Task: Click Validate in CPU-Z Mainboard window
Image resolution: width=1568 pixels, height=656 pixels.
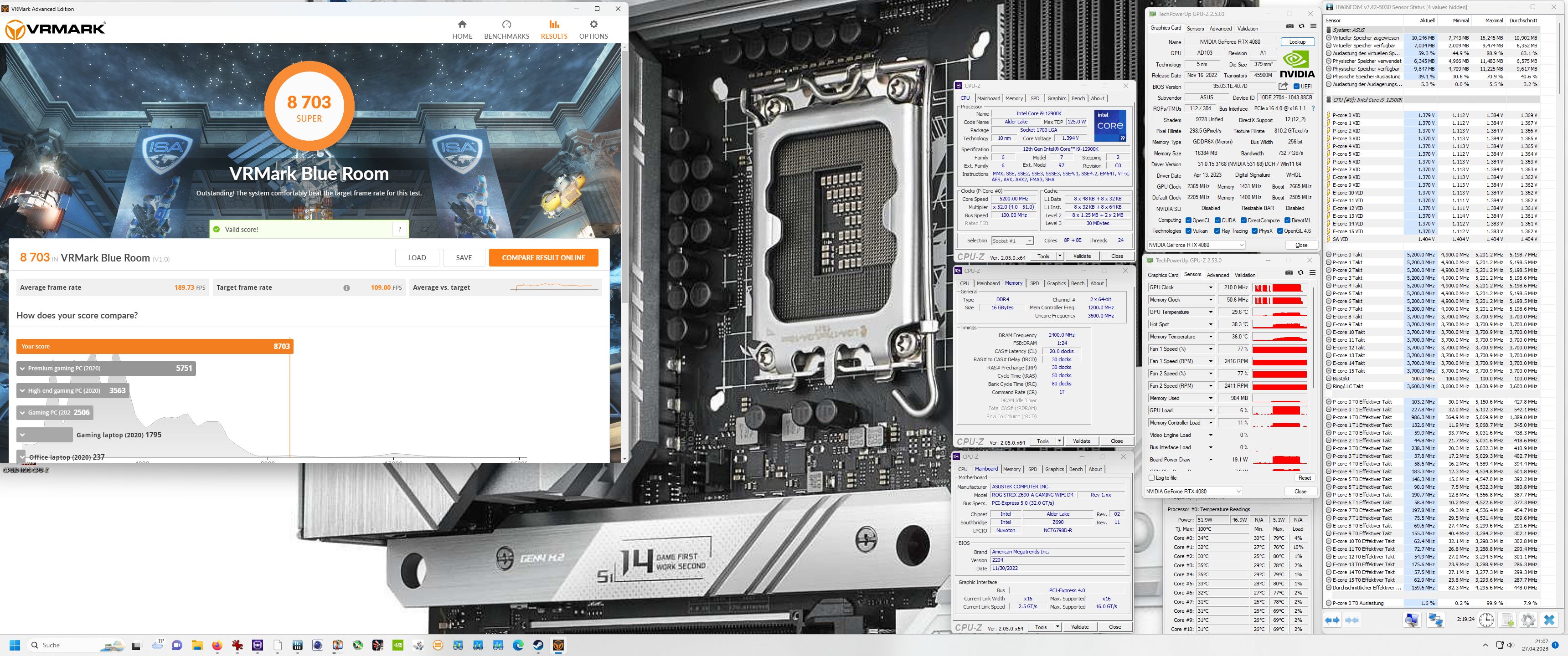Action: click(x=1080, y=627)
